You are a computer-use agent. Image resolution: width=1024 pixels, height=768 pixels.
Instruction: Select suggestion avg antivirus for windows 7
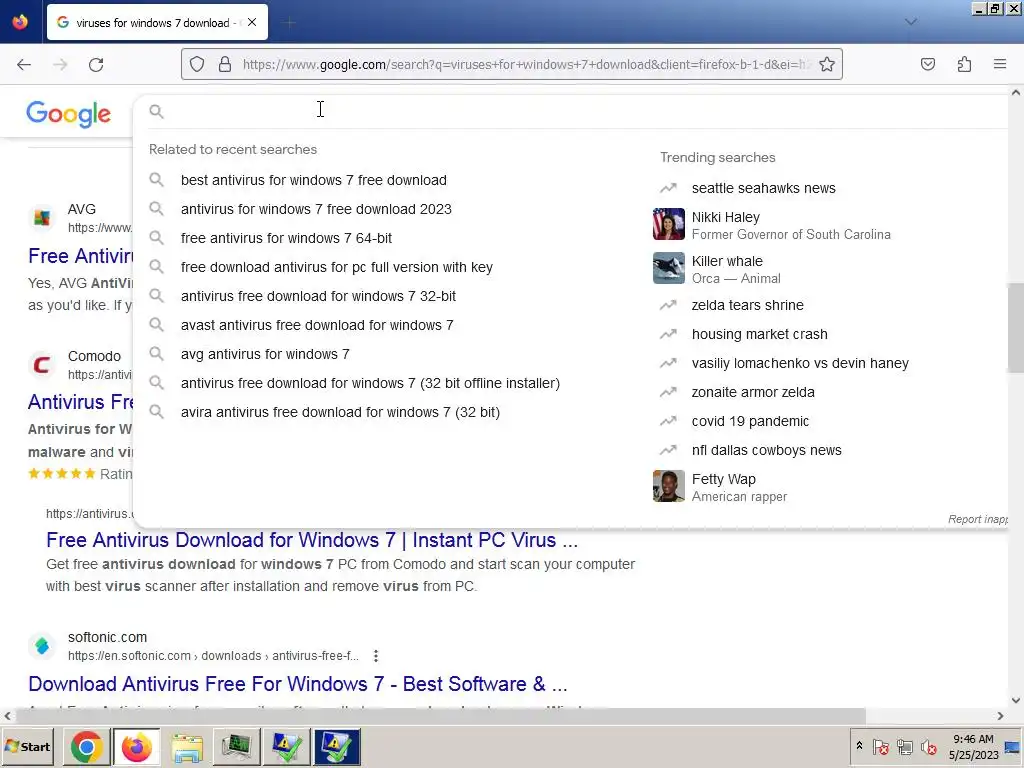click(265, 354)
